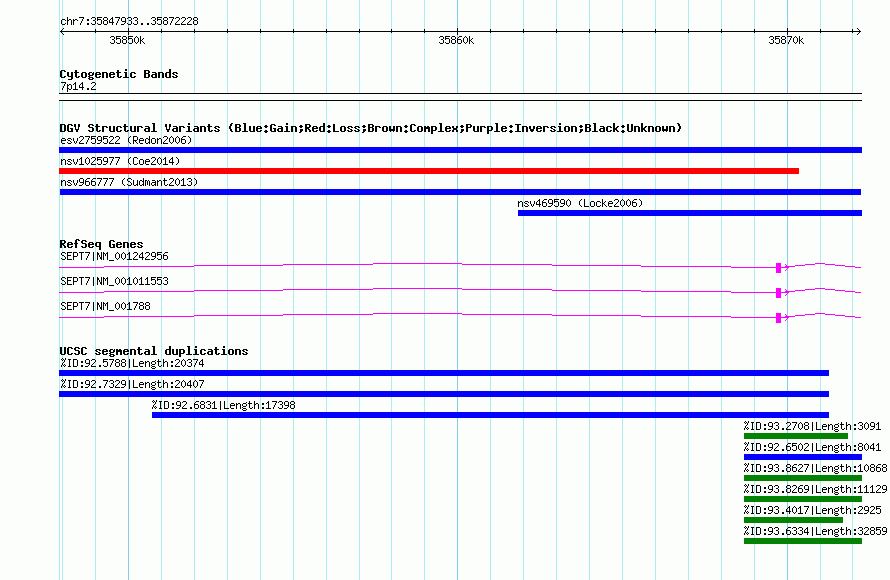
Task: Click the red loss bar nsv1025977
Action: click(x=429, y=171)
